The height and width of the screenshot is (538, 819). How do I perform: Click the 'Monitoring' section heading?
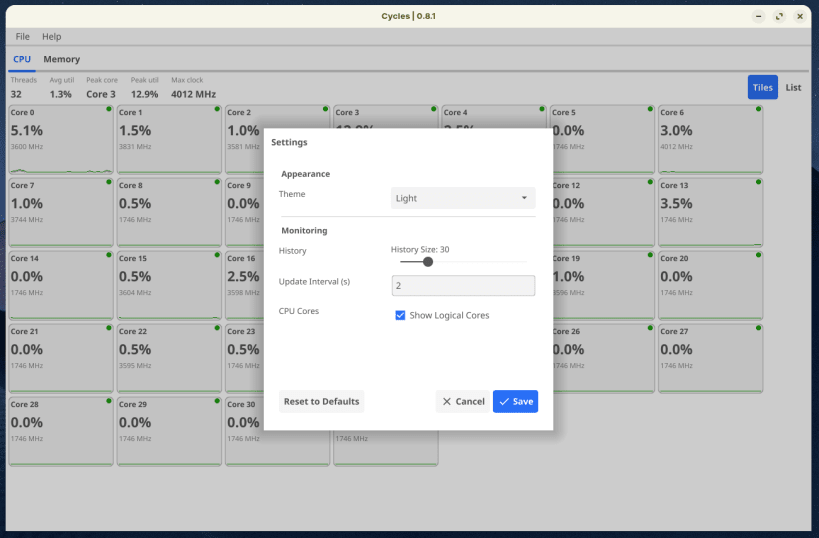pyautogui.click(x=304, y=230)
